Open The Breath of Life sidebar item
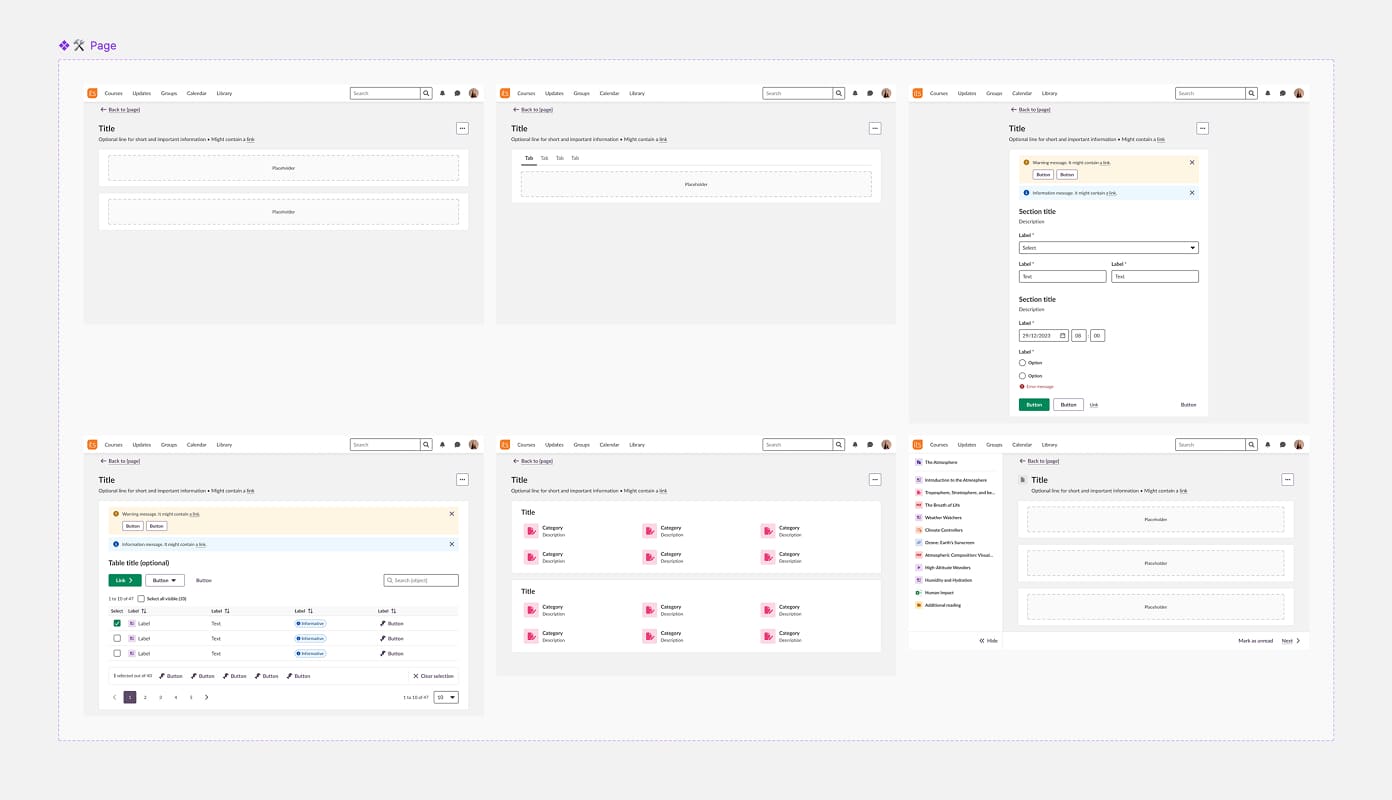 [942, 505]
